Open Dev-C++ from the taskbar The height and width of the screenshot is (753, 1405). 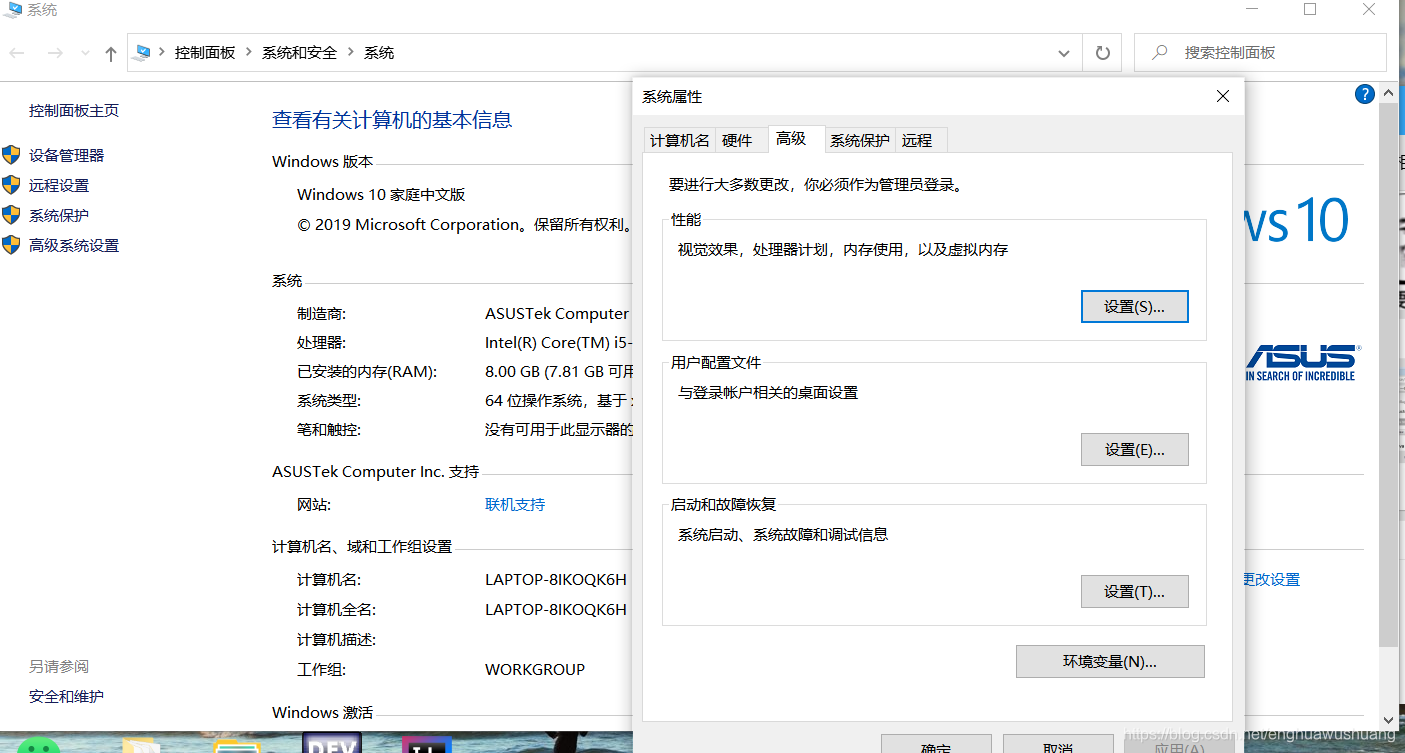[x=331, y=743]
